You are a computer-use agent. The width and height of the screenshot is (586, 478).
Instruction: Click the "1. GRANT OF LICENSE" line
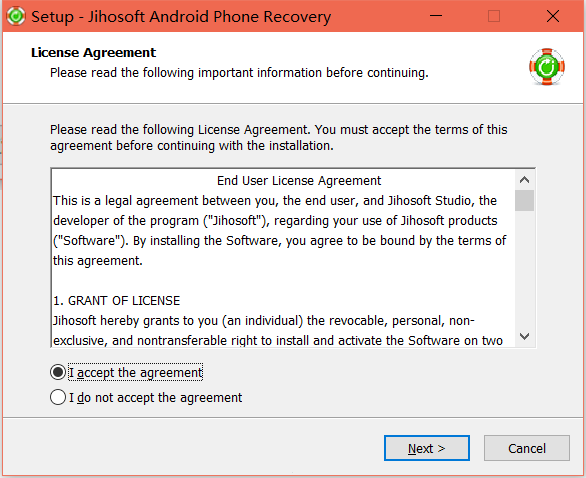[117, 301]
